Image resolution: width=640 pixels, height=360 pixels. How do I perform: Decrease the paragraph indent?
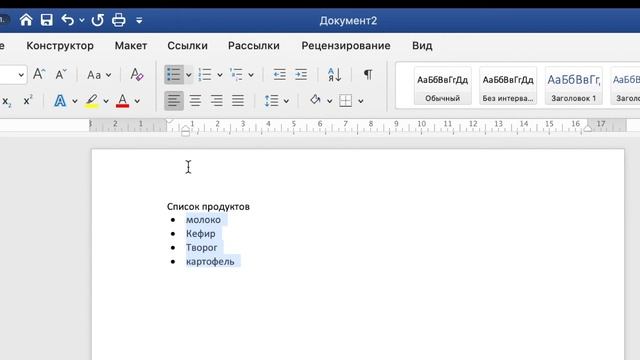280,74
